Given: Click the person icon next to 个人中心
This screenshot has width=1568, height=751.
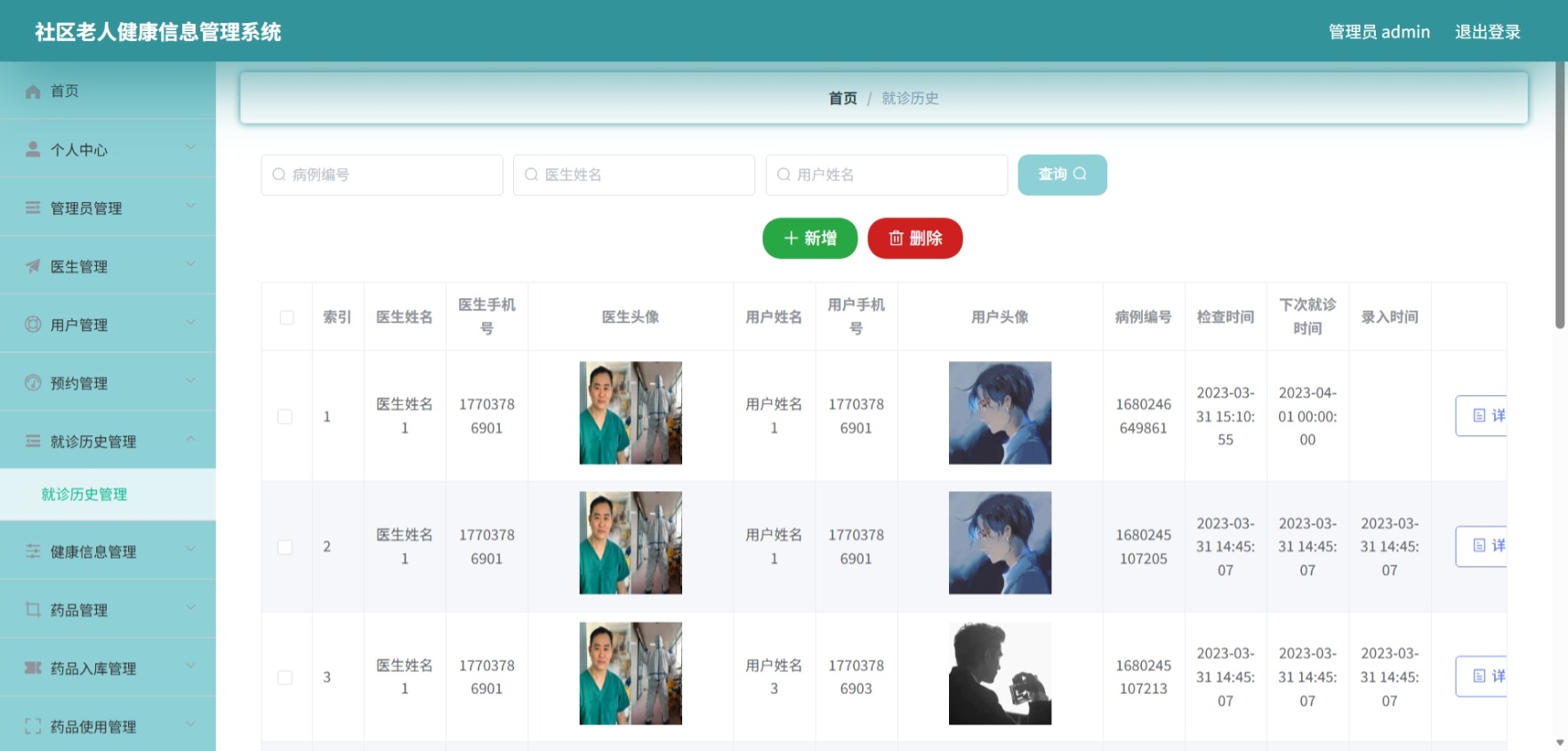Looking at the screenshot, I should 33,149.
